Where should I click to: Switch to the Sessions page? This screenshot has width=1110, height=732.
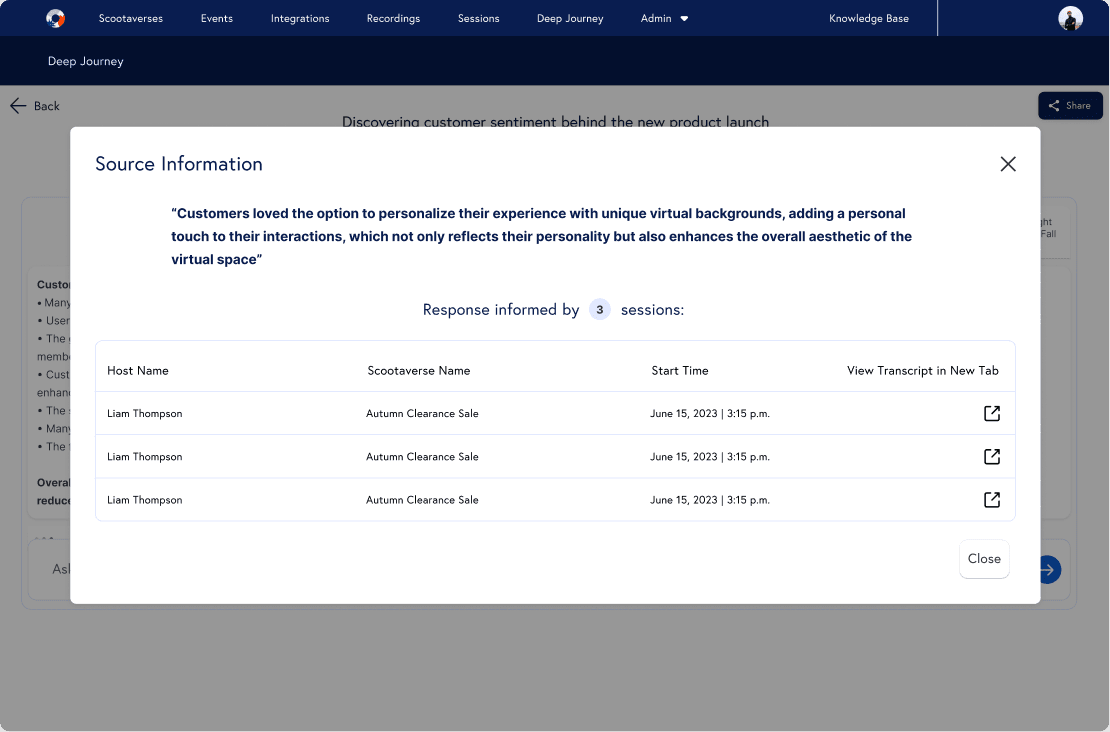(x=478, y=18)
